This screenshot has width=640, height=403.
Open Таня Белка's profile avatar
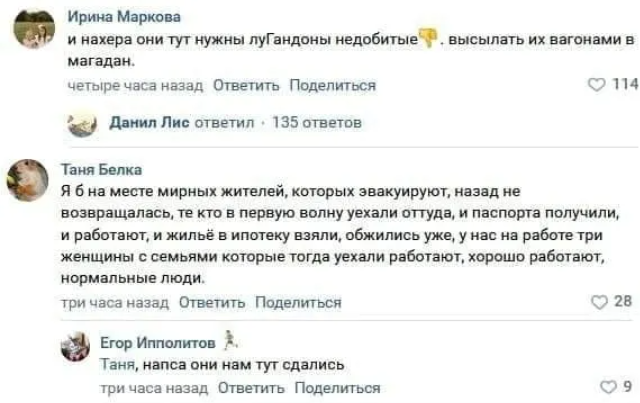click(28, 181)
